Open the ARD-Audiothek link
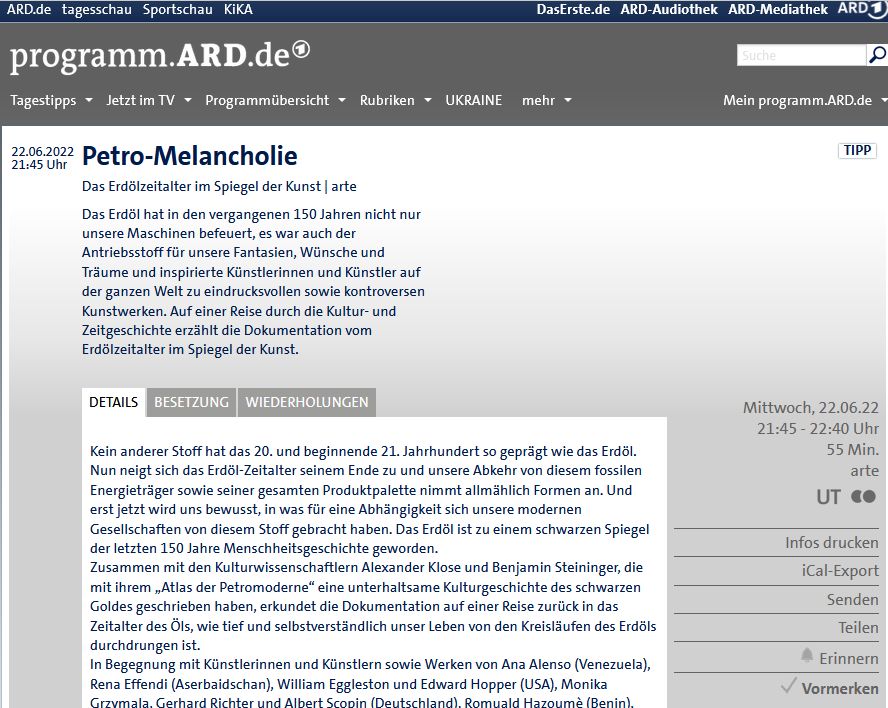Image resolution: width=888 pixels, height=708 pixels. [x=669, y=9]
